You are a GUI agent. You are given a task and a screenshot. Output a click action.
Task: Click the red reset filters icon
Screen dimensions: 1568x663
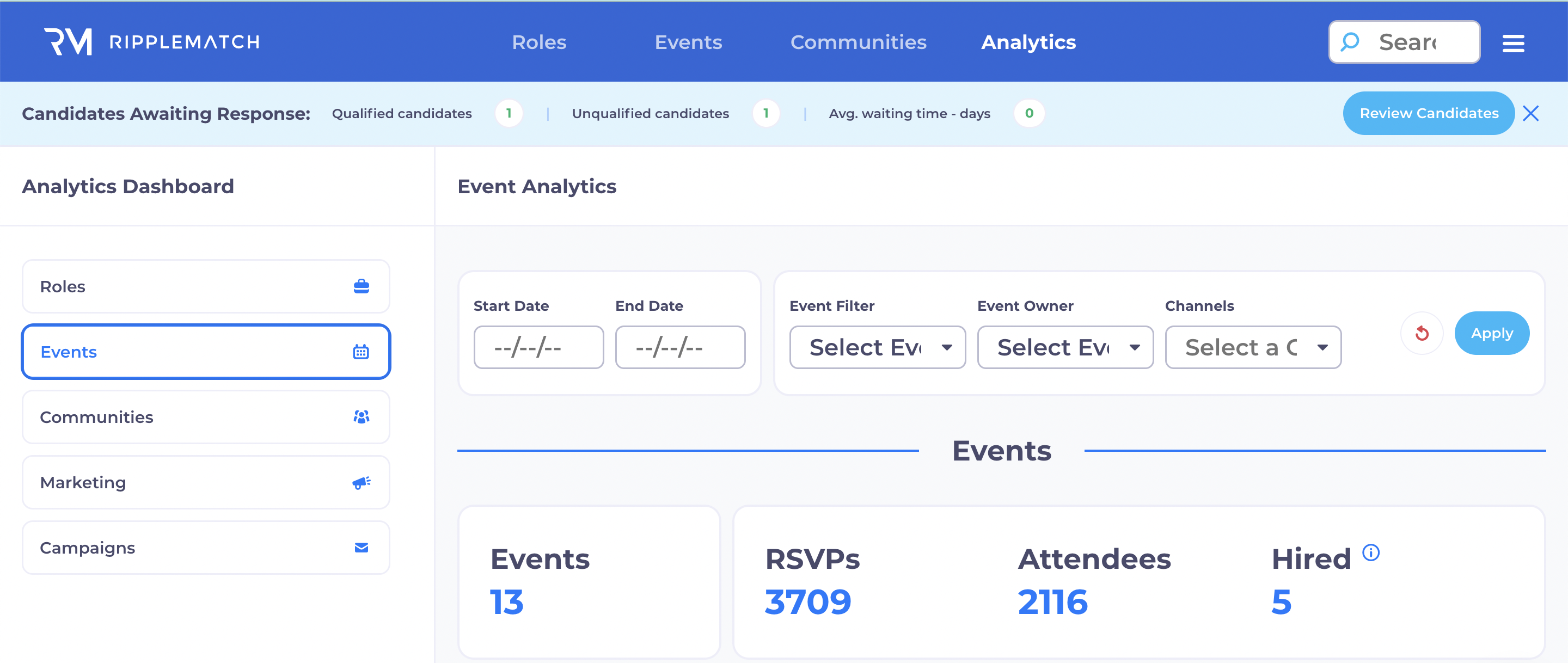pyautogui.click(x=1422, y=333)
